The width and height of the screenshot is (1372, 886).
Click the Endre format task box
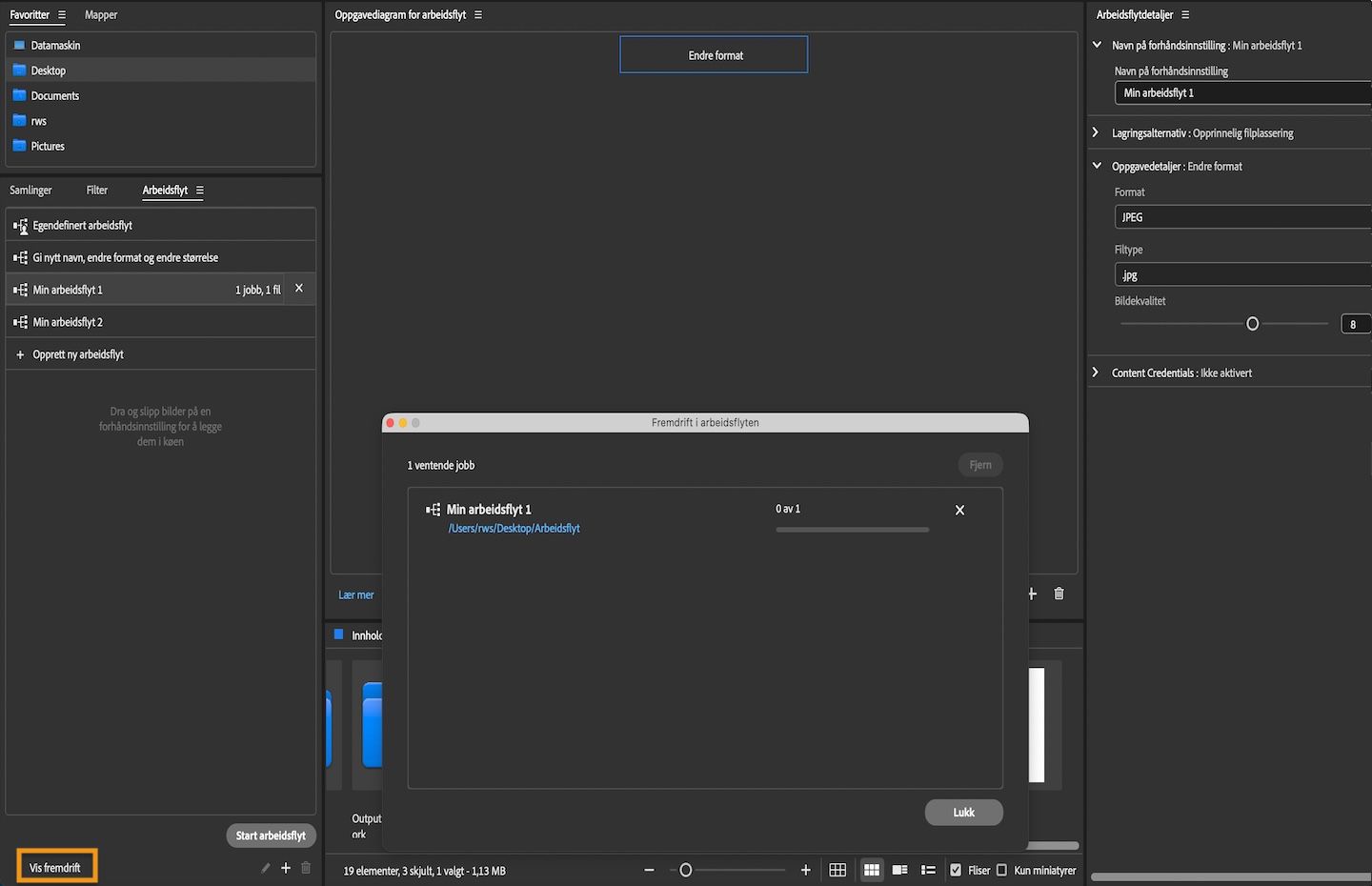click(x=714, y=54)
